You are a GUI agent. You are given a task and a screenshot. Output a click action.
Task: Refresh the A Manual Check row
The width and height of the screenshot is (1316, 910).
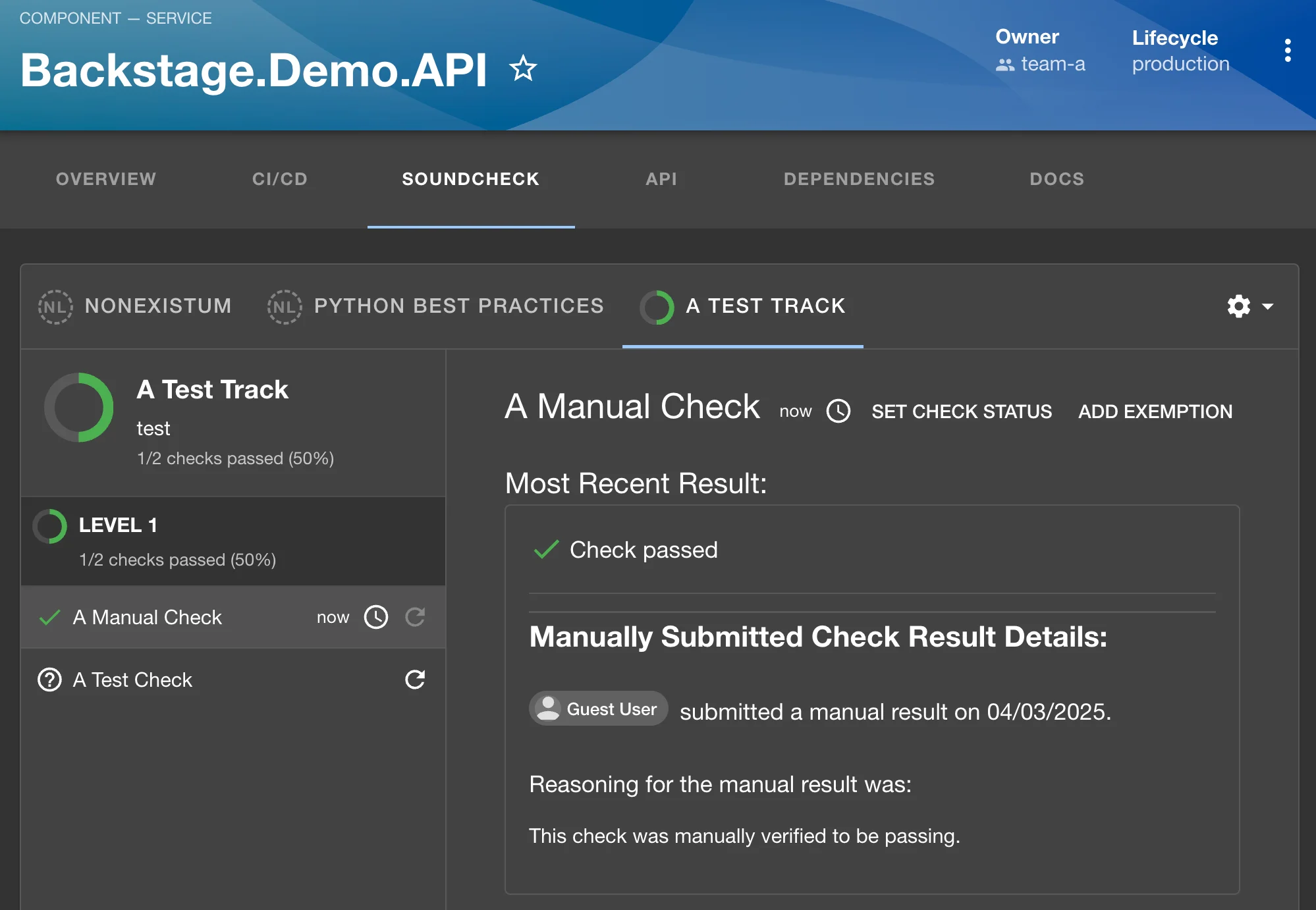click(415, 617)
